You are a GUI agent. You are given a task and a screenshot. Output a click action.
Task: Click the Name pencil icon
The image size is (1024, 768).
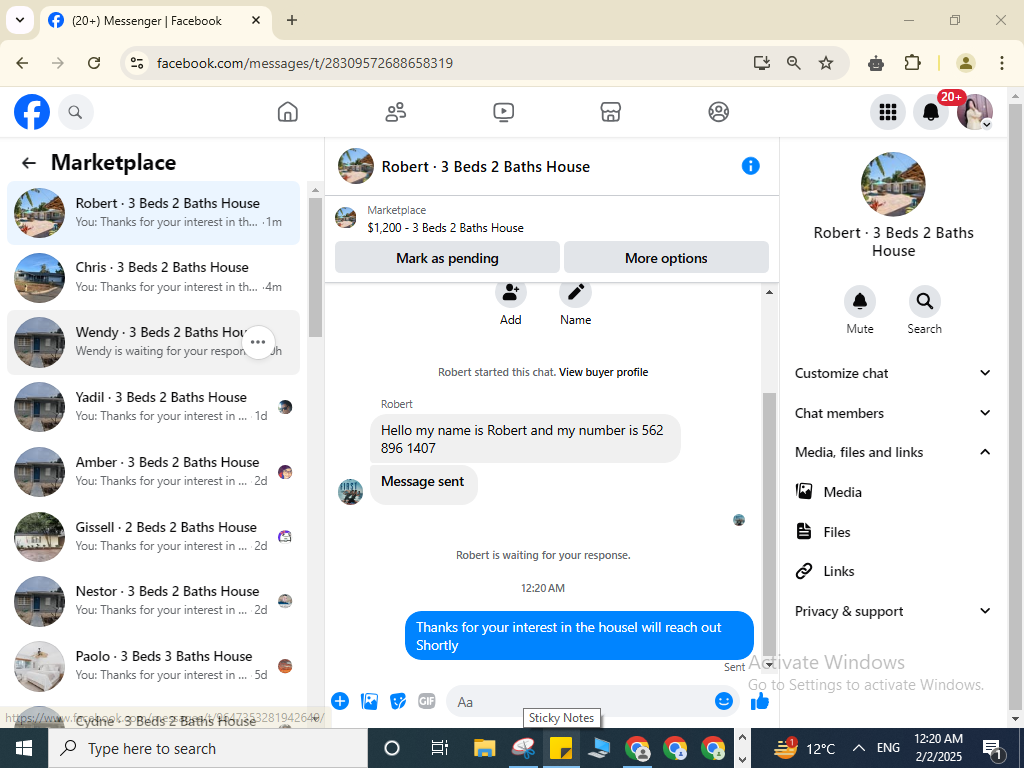coord(575,293)
